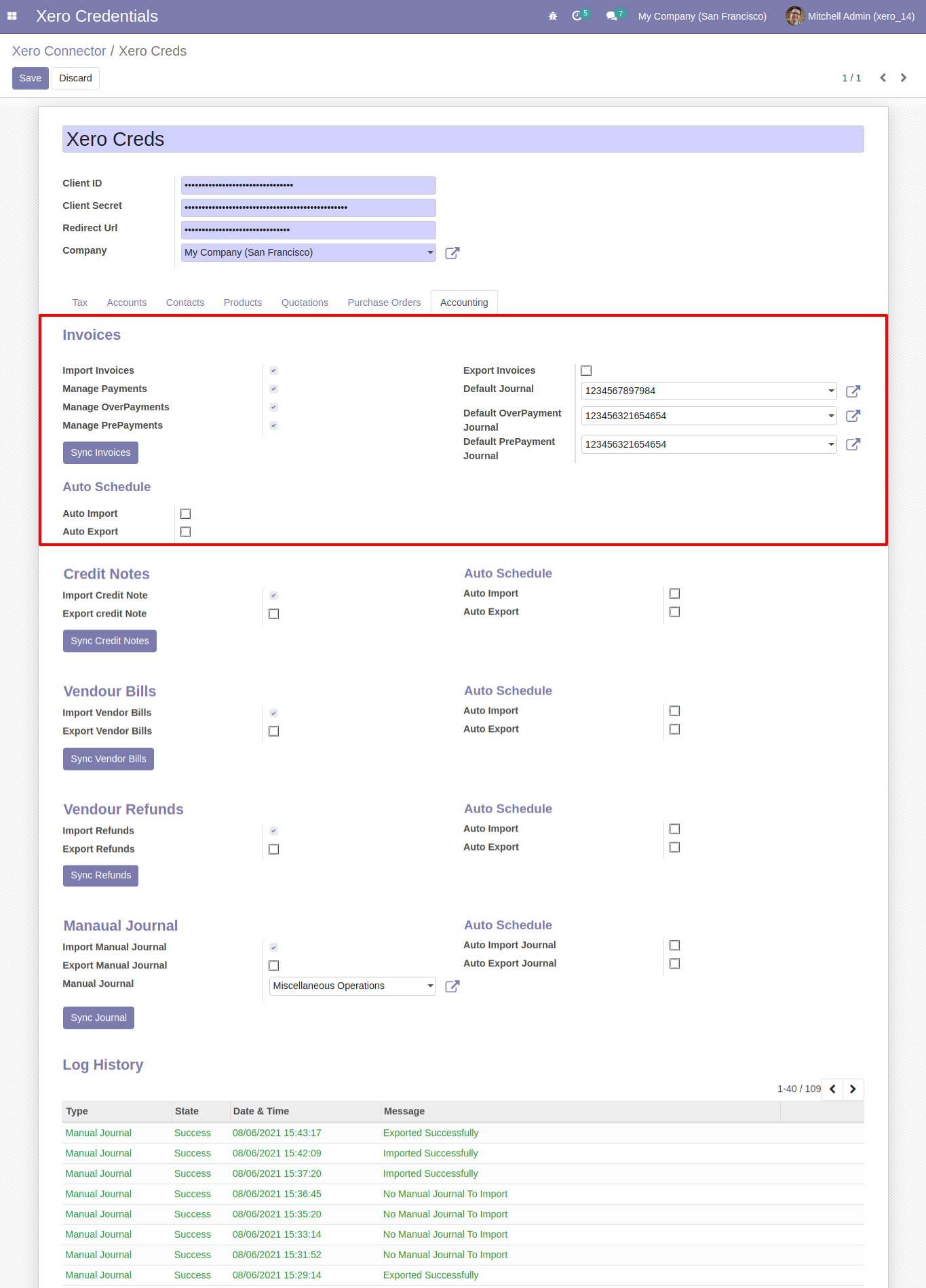Focus the Redirect Url field

[308, 230]
